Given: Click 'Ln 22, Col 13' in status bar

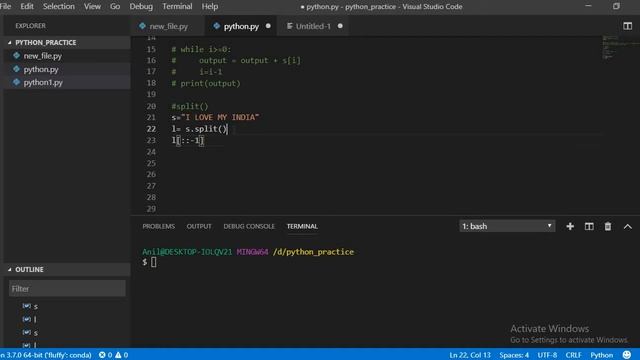Looking at the screenshot, I should click(470, 355).
